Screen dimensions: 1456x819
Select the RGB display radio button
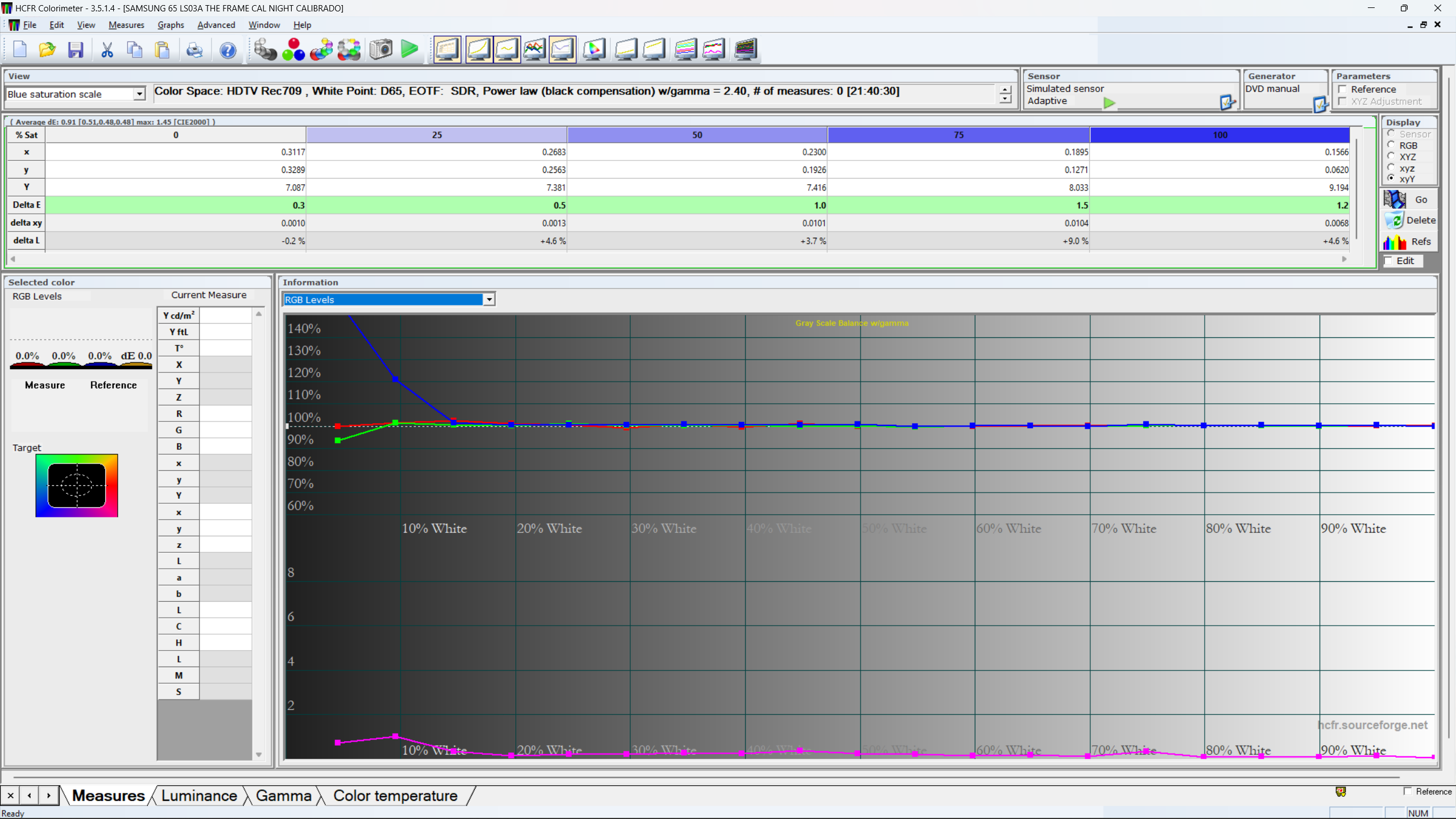click(x=1391, y=145)
